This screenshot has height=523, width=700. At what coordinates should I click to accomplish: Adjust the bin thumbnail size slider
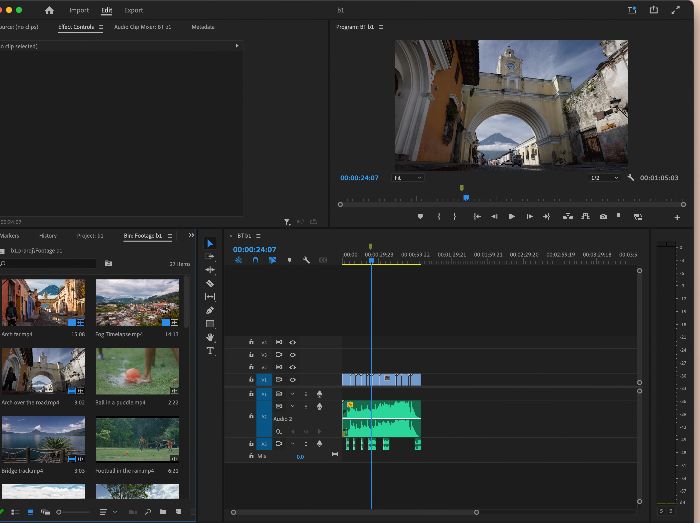[x=74, y=512]
